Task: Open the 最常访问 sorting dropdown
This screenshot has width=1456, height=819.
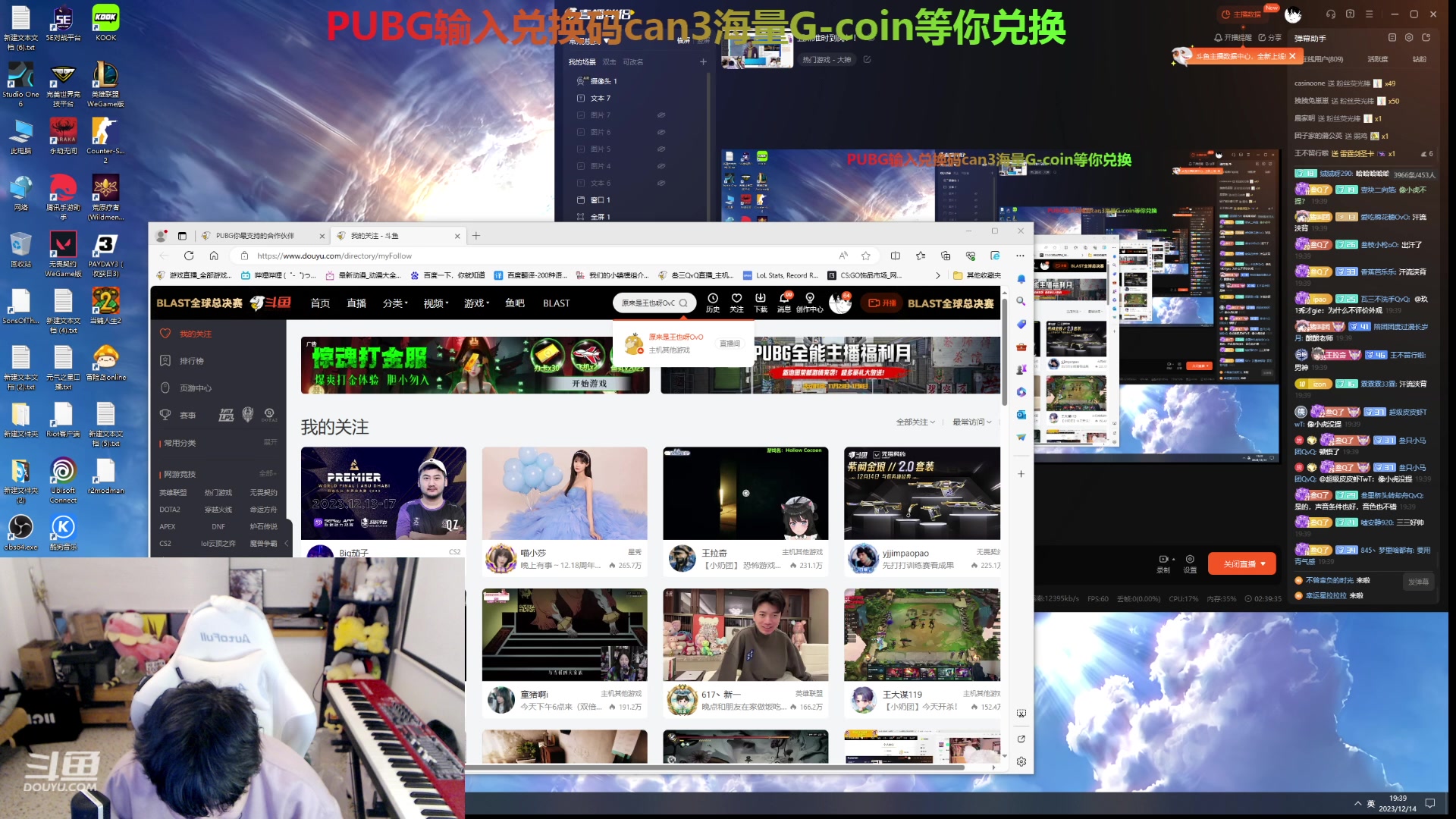Action: (x=971, y=422)
